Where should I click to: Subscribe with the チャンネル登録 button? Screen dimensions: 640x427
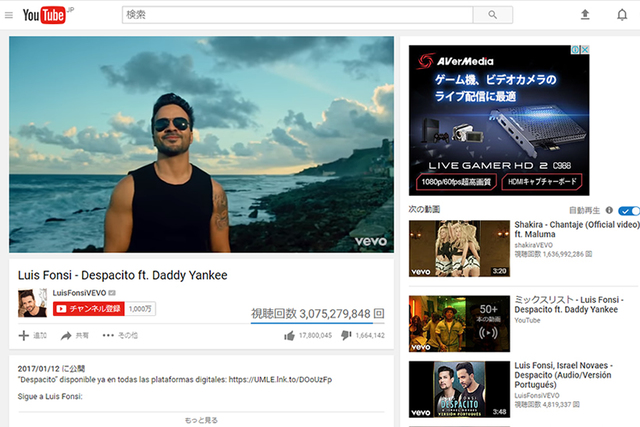tap(89, 309)
